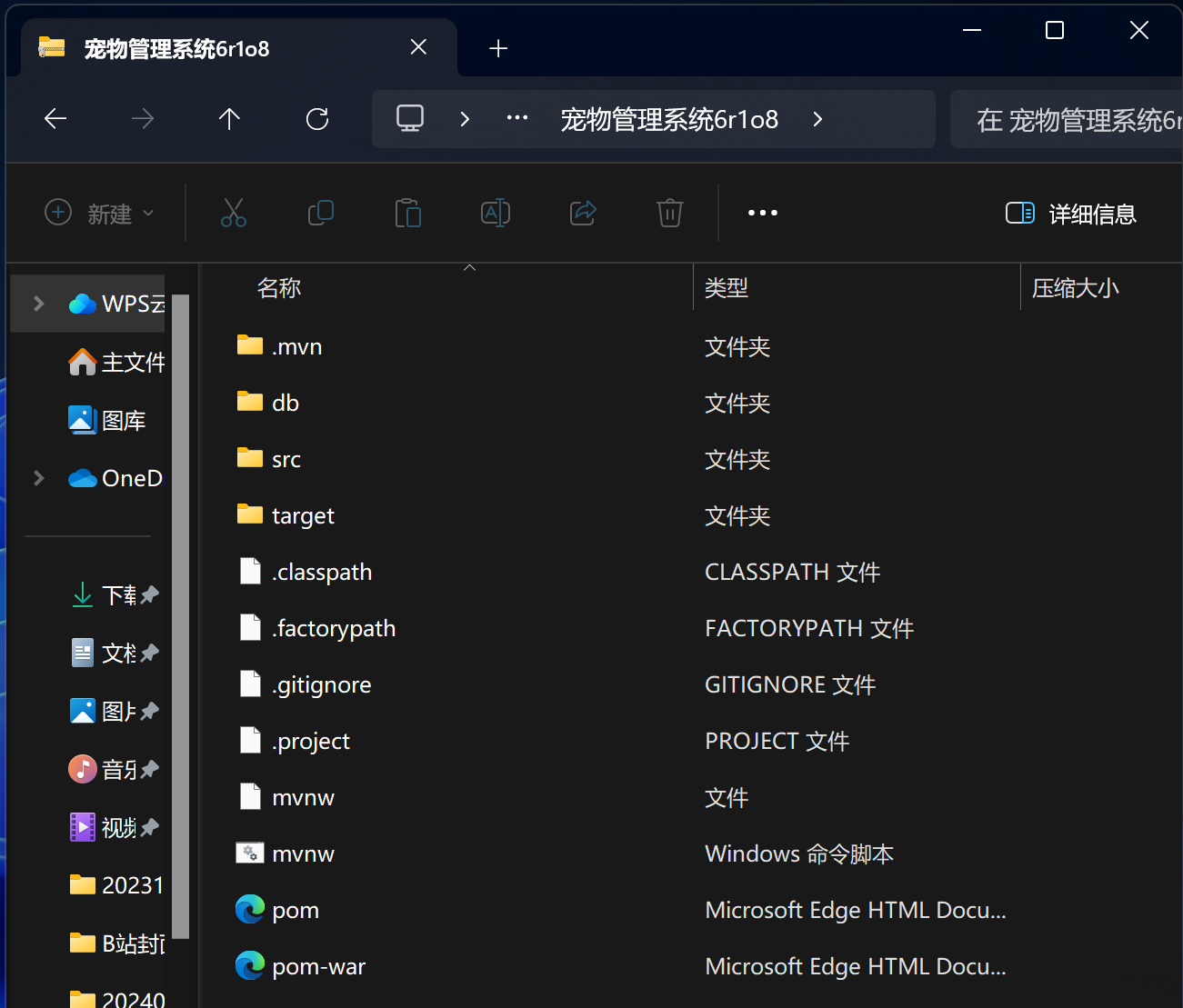Image resolution: width=1183 pixels, height=1008 pixels.
Task: Click the Rename icon in toolbar
Action: pos(496,214)
